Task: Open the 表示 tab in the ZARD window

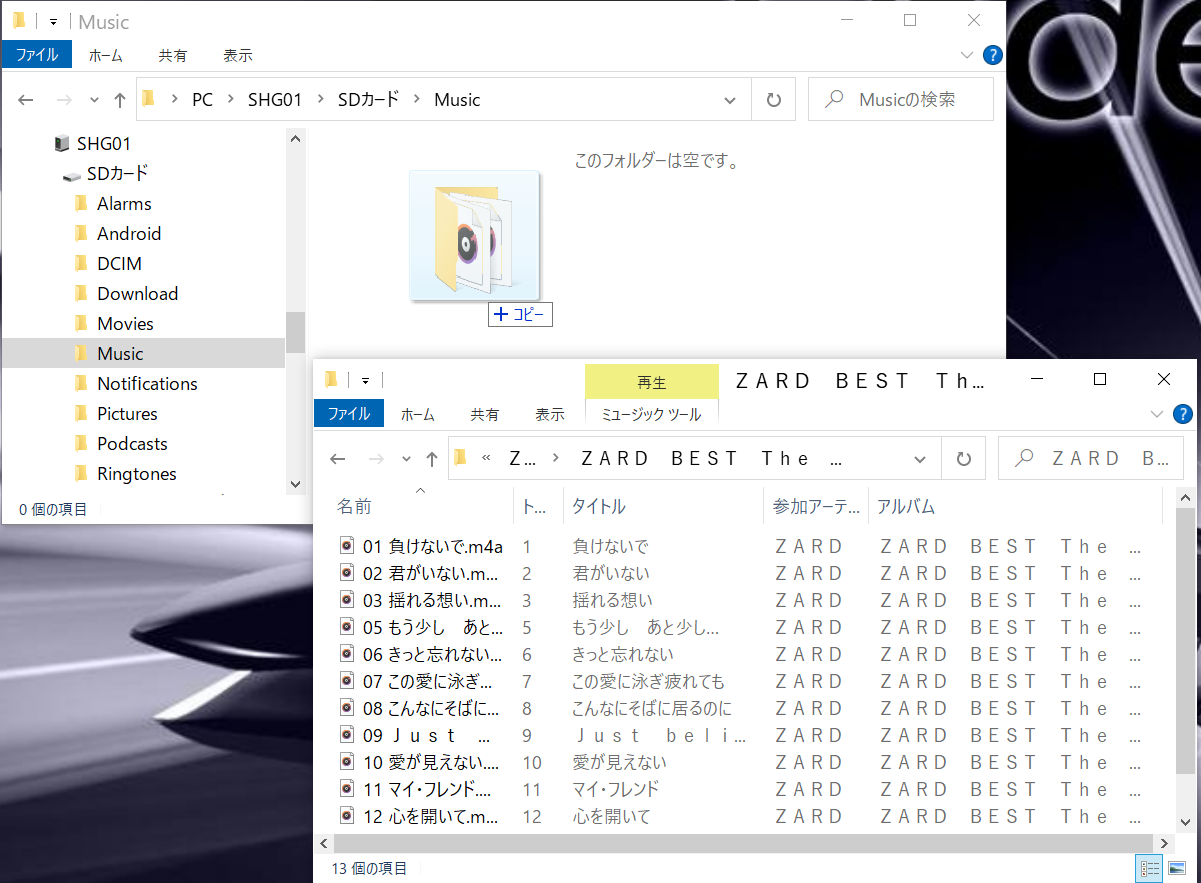Action: (550, 413)
